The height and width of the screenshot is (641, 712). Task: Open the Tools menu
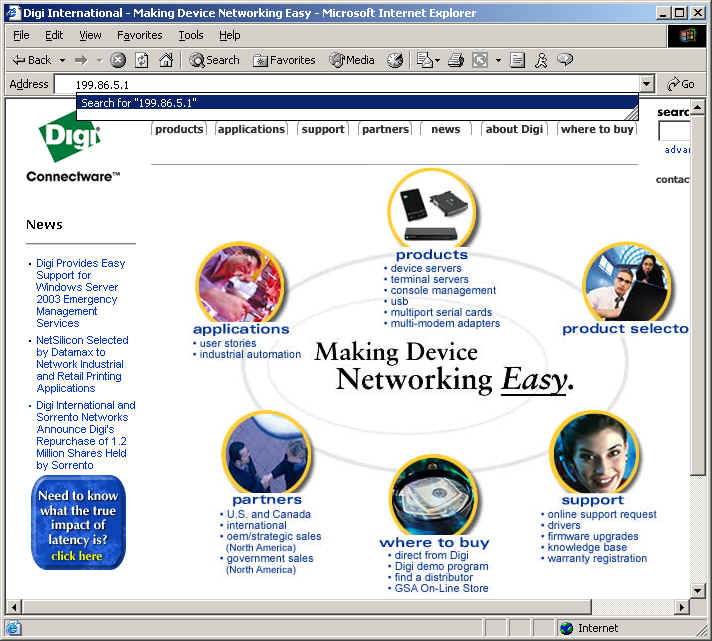[x=190, y=35]
